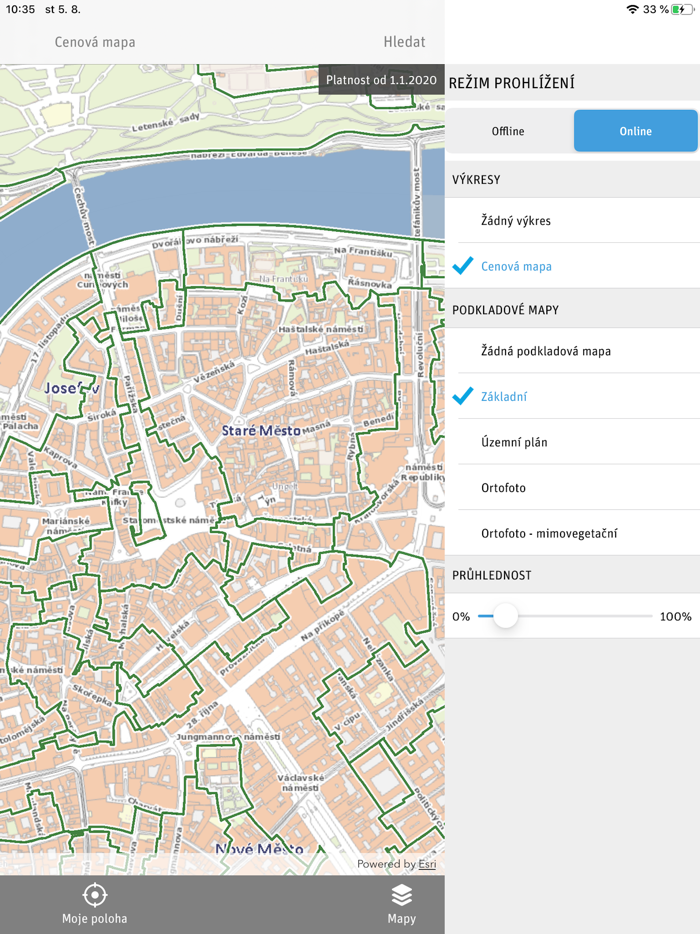Switch viewing mode to Offline
Viewport: 700px width, 934px height.
[508, 131]
